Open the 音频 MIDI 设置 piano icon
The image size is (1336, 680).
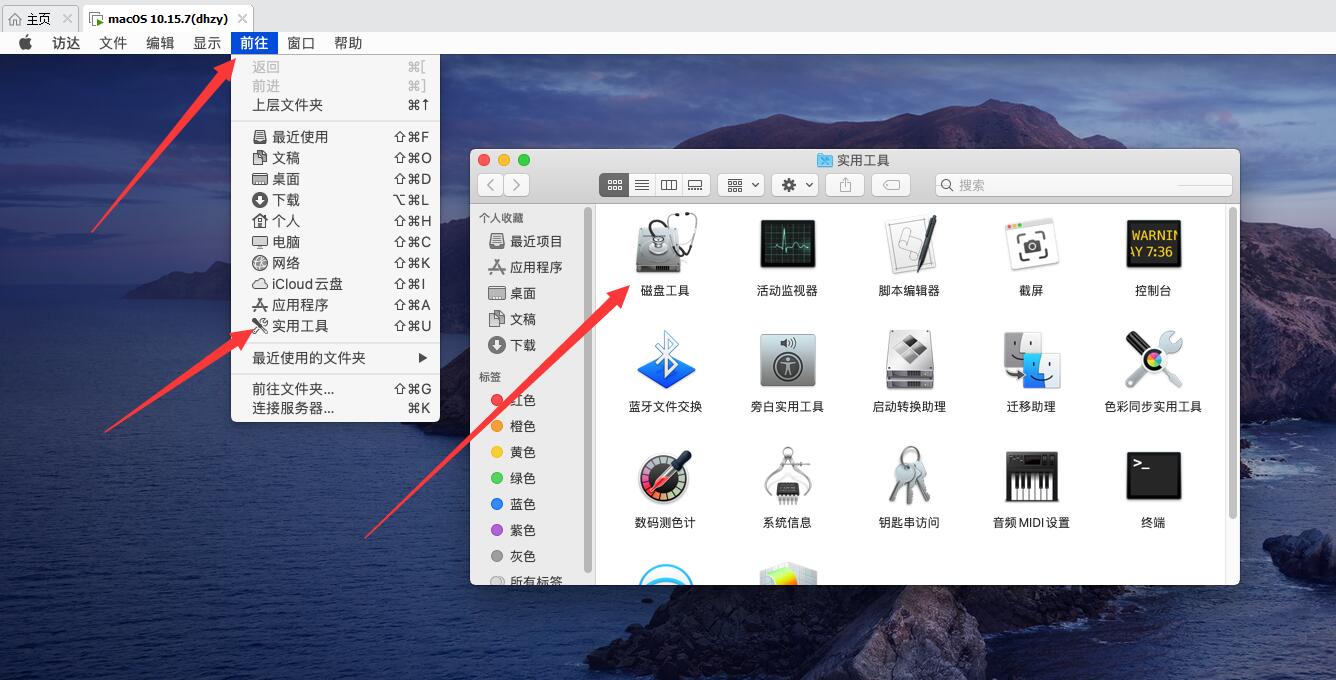1031,477
